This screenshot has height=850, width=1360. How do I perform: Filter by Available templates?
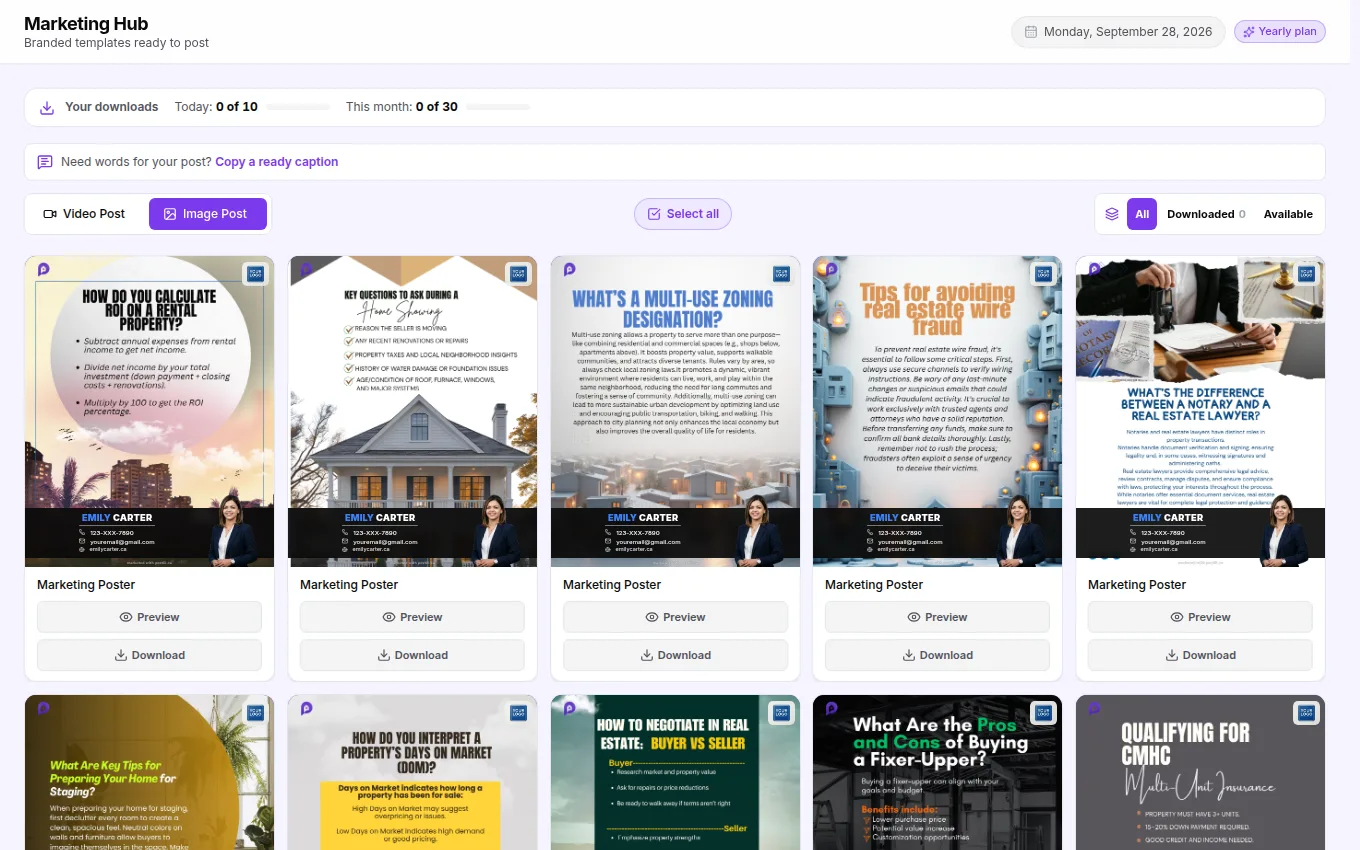(x=1288, y=214)
